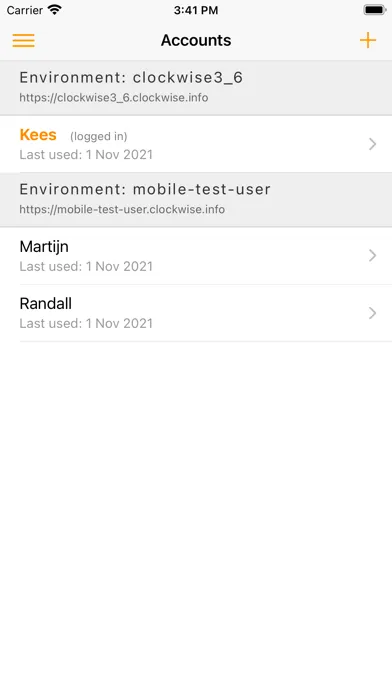Tap the plus icon to add account
Image resolution: width=392 pixels, height=696 pixels.
click(368, 40)
